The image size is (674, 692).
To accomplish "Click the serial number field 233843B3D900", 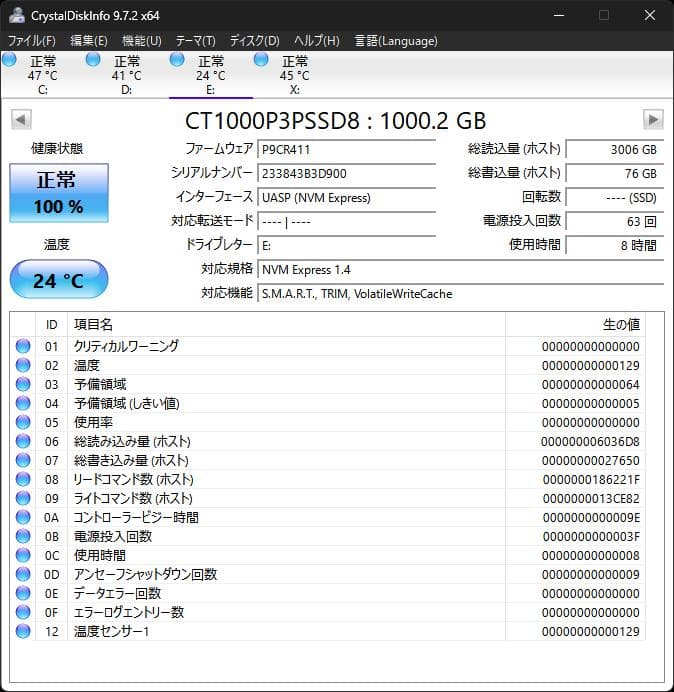I will coord(346,173).
